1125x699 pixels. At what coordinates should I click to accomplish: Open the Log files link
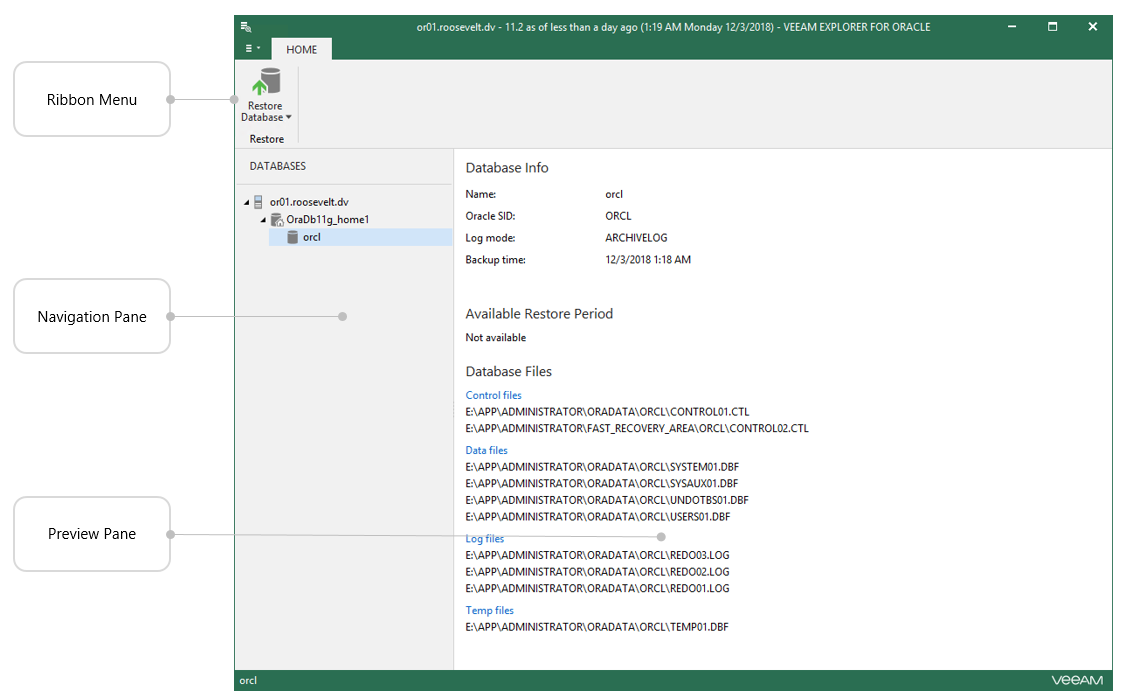485,539
